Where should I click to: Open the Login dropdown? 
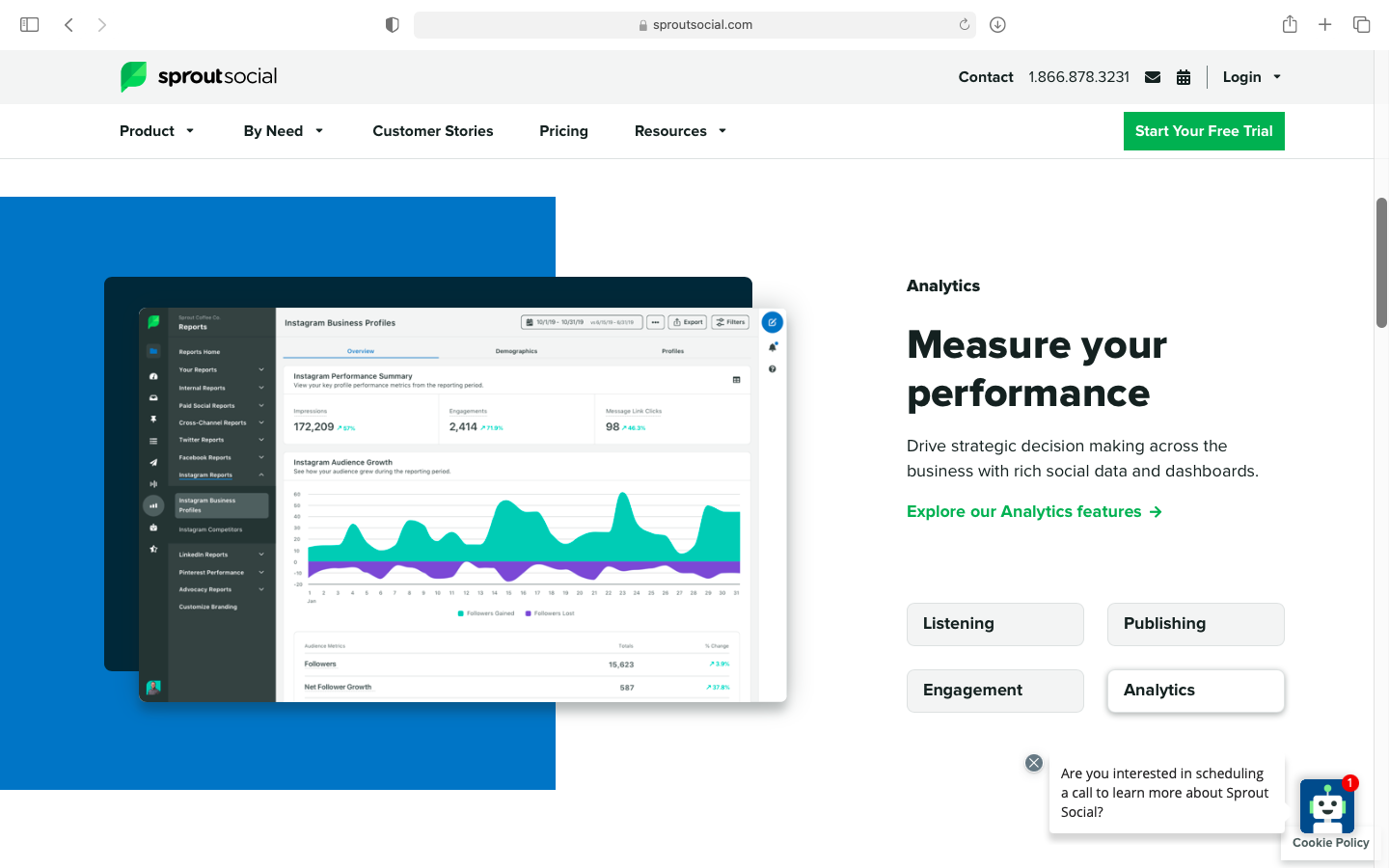pyautogui.click(x=1252, y=77)
